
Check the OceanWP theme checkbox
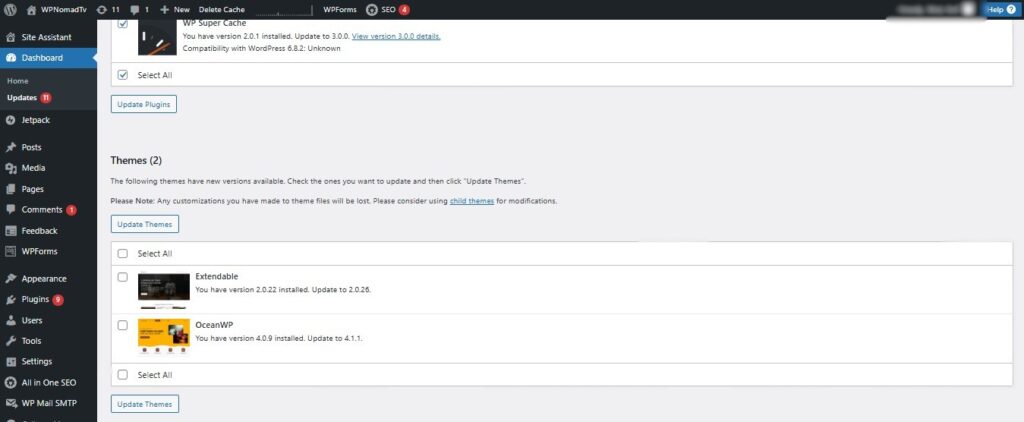tap(123, 325)
